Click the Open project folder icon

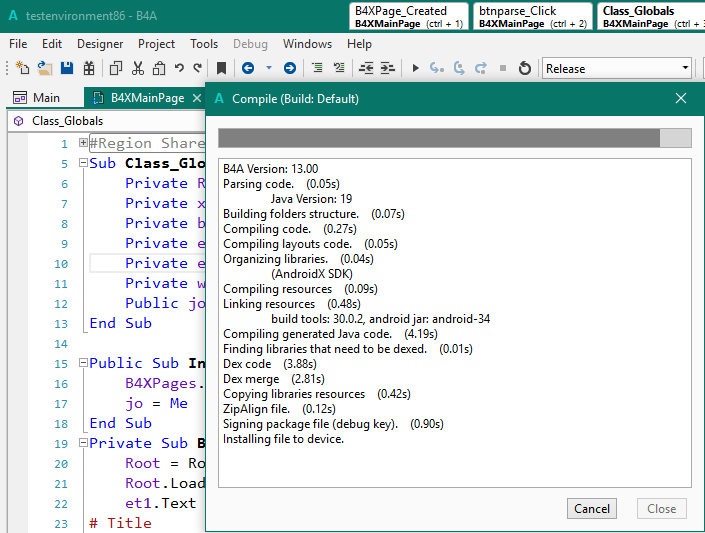pos(45,68)
